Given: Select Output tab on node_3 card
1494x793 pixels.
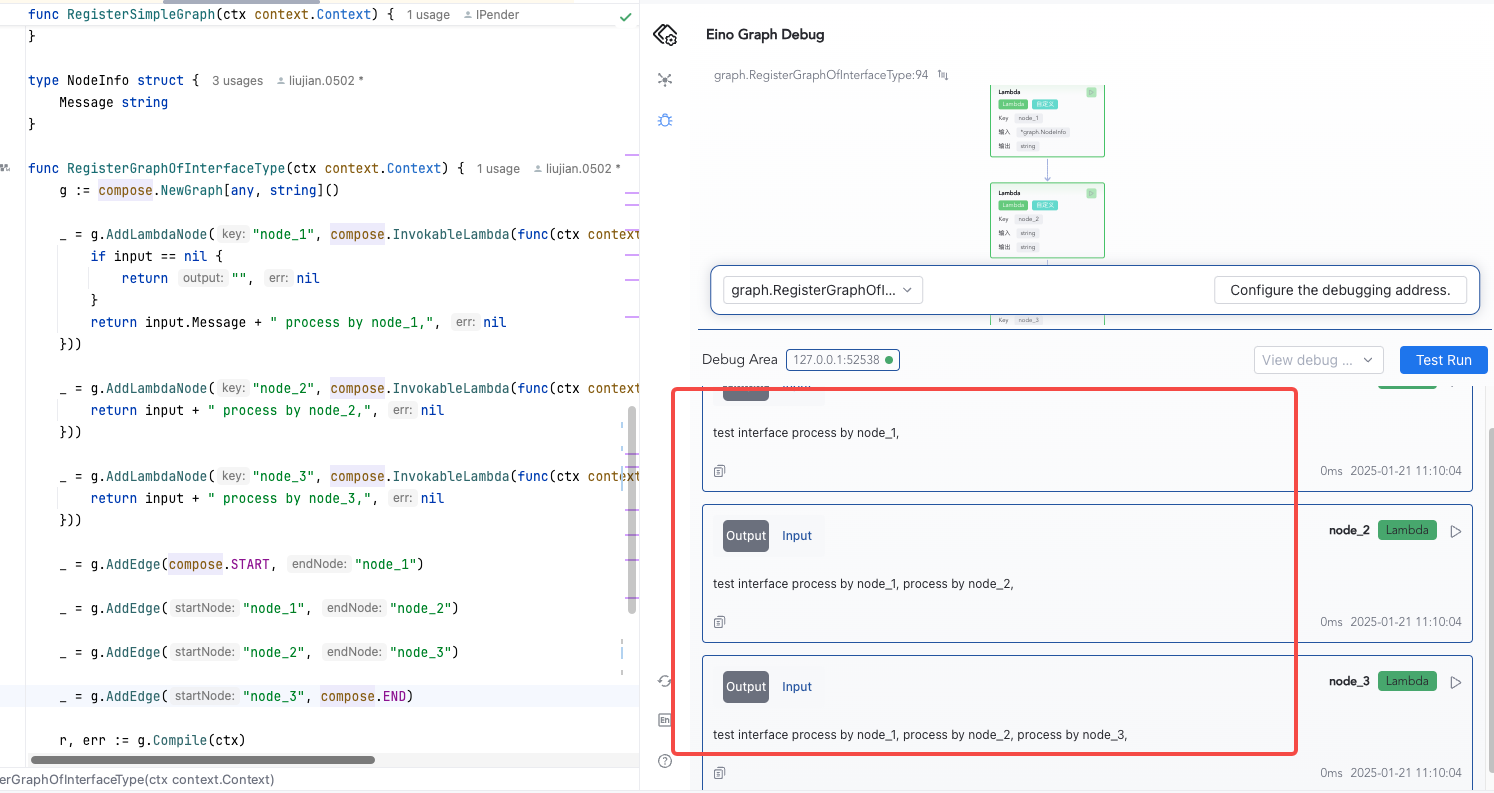Looking at the screenshot, I should (745, 687).
